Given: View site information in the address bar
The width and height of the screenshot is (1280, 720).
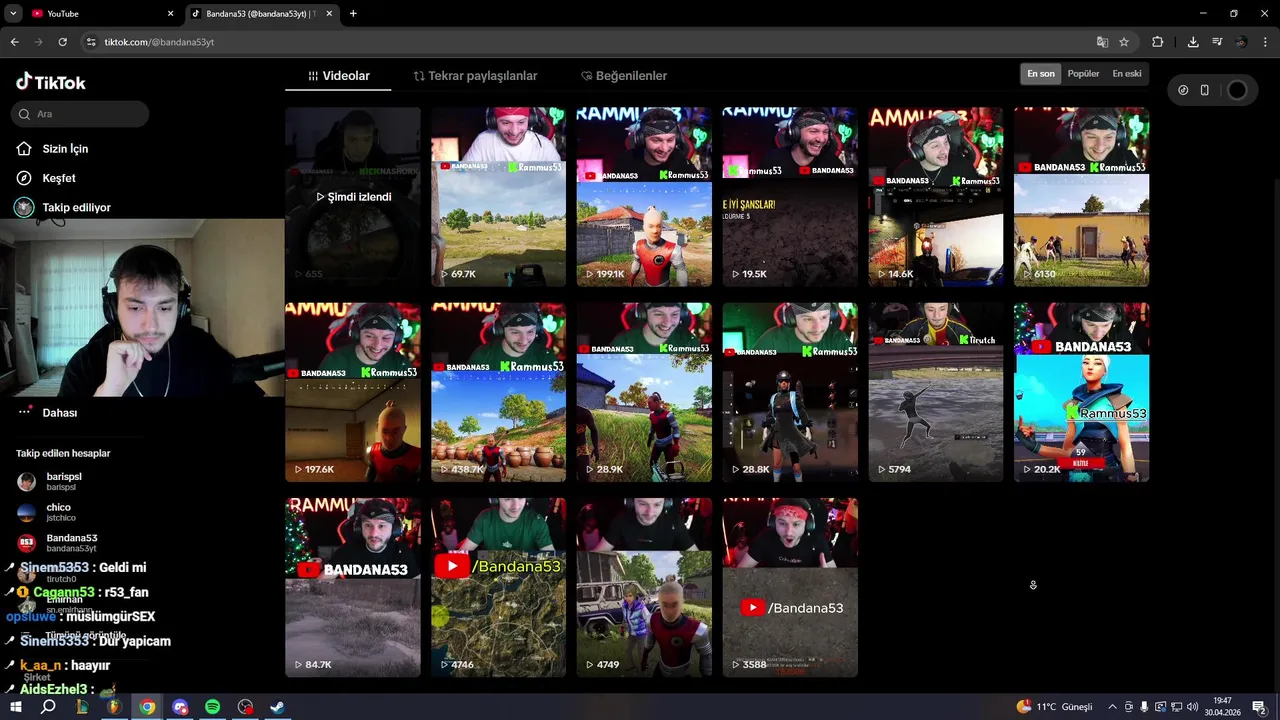Looking at the screenshot, I should pyautogui.click(x=91, y=42).
